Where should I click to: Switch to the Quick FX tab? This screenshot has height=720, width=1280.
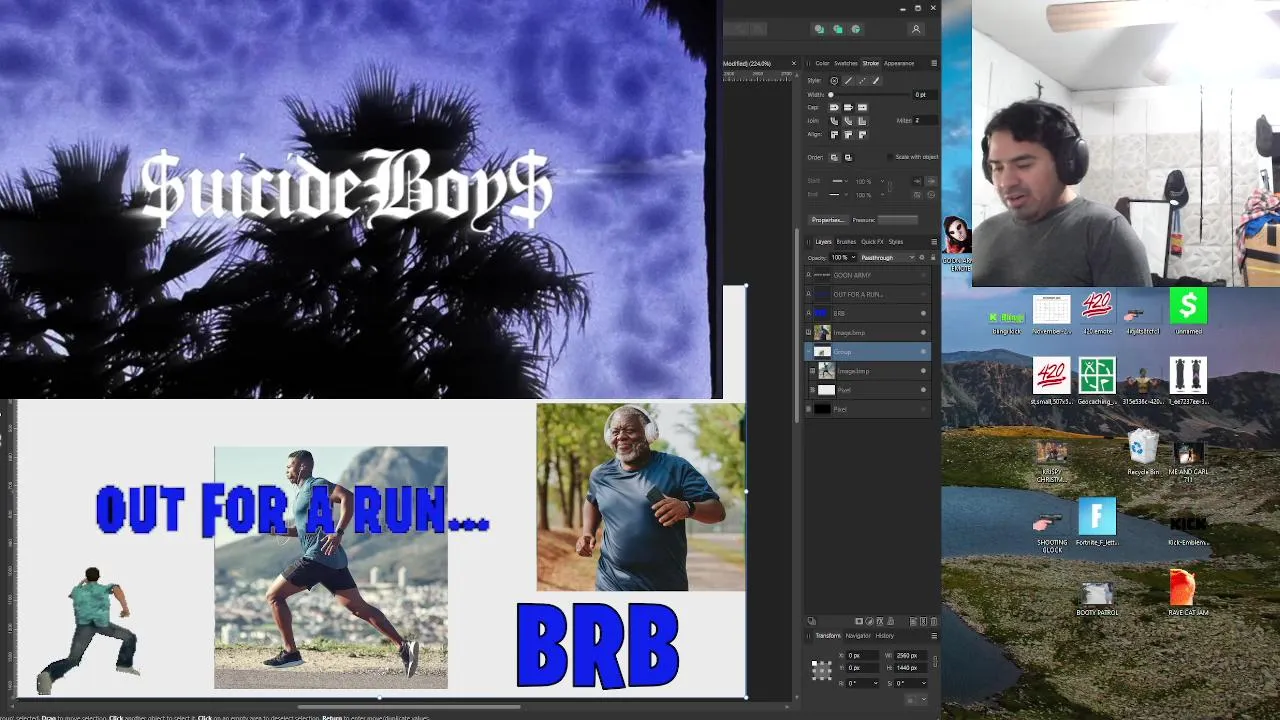coord(872,241)
